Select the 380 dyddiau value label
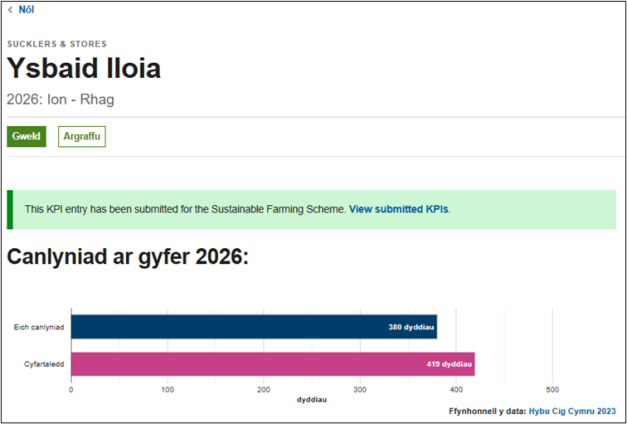 (410, 327)
